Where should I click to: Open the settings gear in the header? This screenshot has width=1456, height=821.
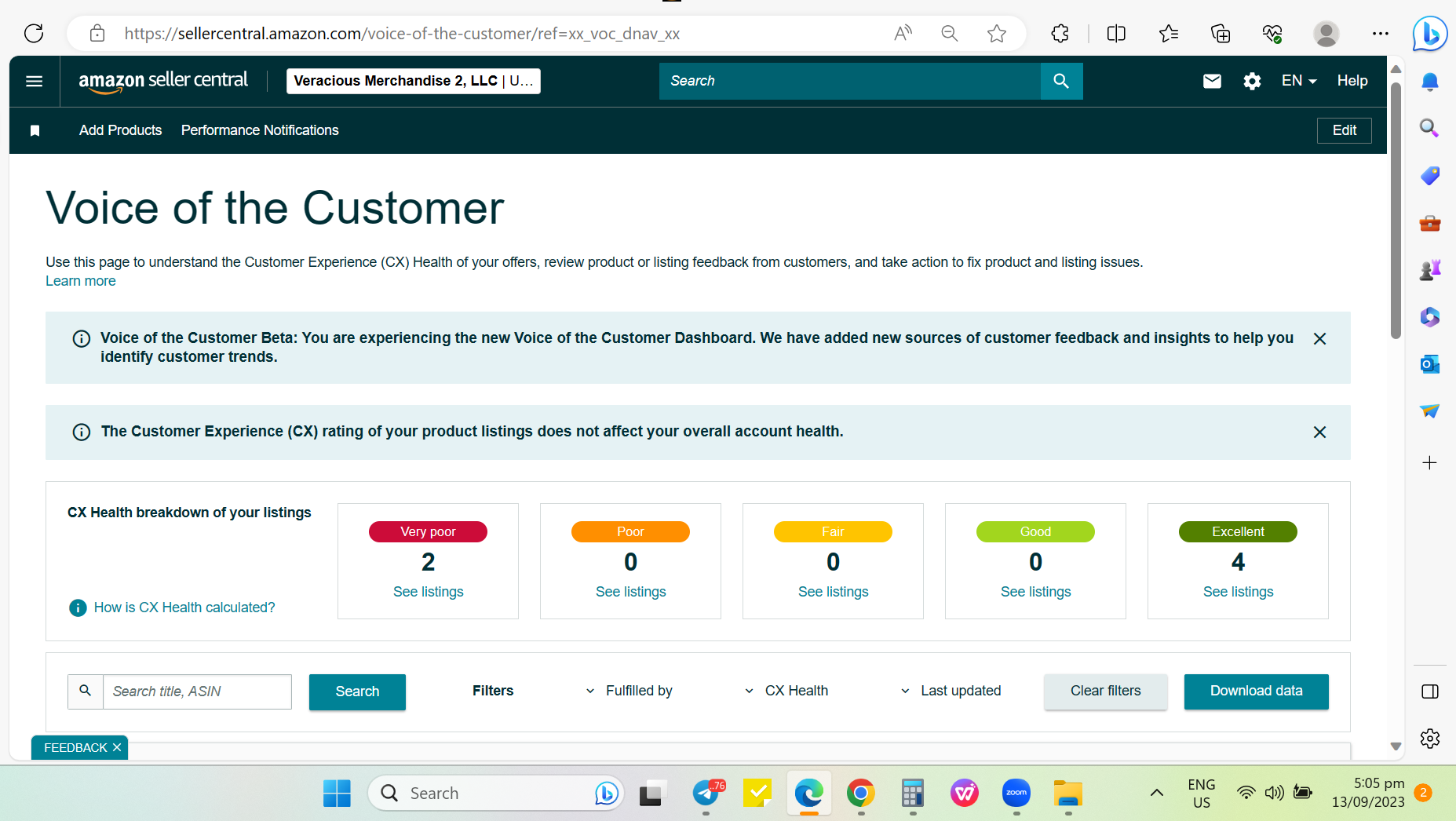[x=1252, y=81]
